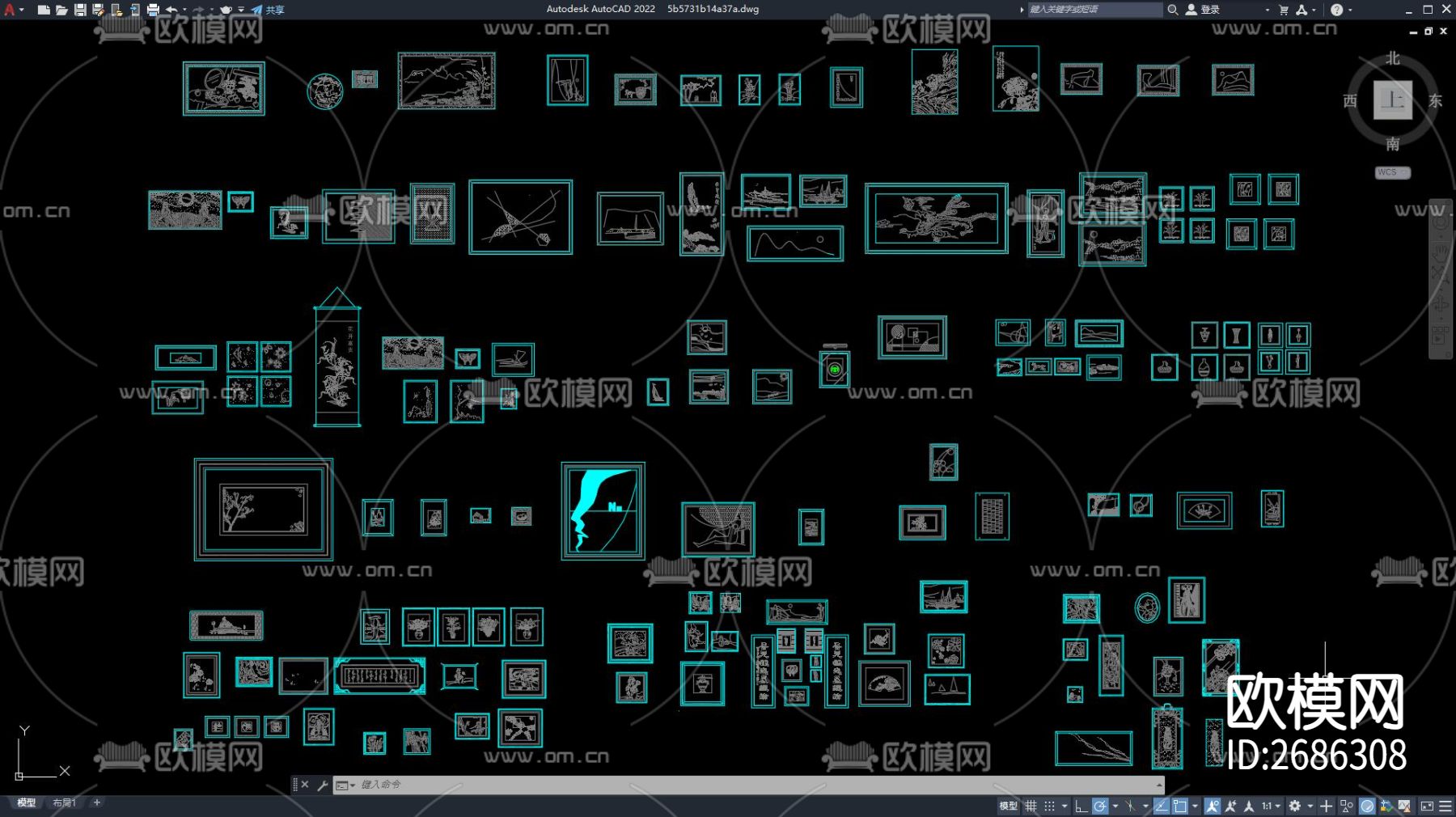The image size is (1456, 817).
Task: Open Customize Quick Access Toolbar dropdown
Action: (x=241, y=10)
